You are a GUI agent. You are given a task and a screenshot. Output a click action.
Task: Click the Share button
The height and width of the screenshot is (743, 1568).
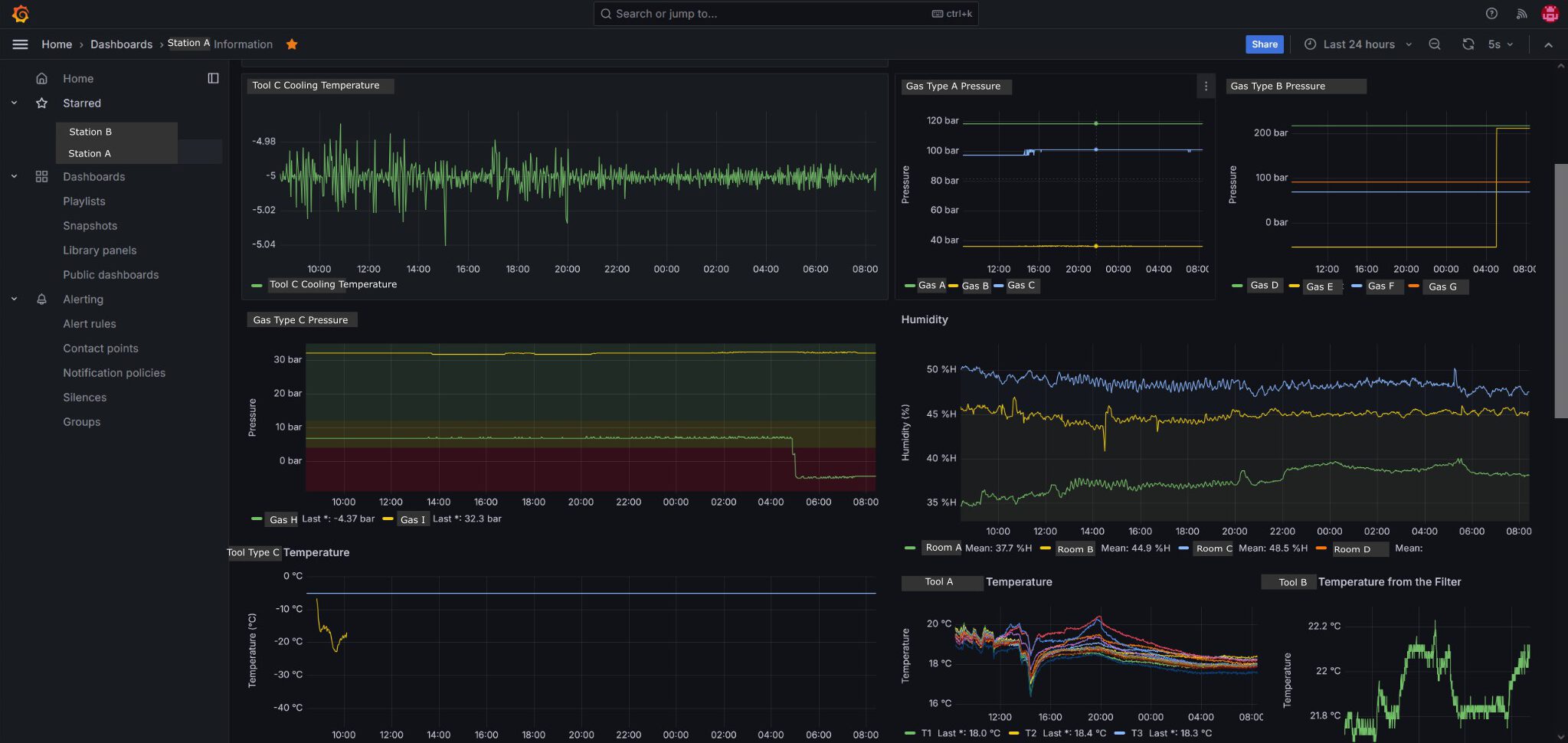pos(1264,44)
